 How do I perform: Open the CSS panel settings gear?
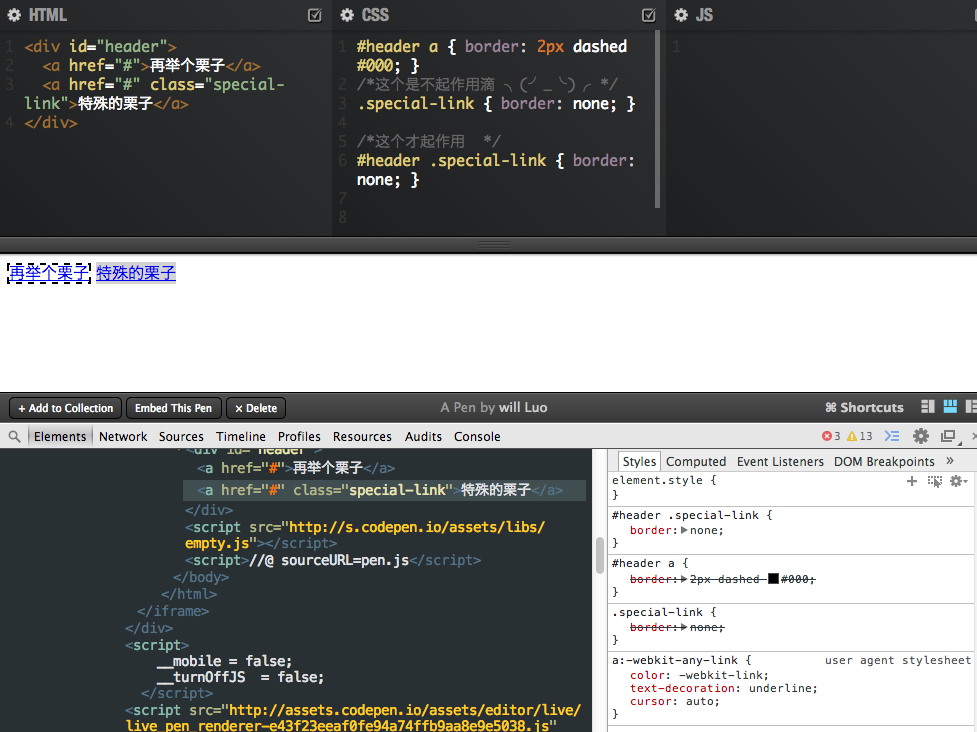click(x=347, y=16)
